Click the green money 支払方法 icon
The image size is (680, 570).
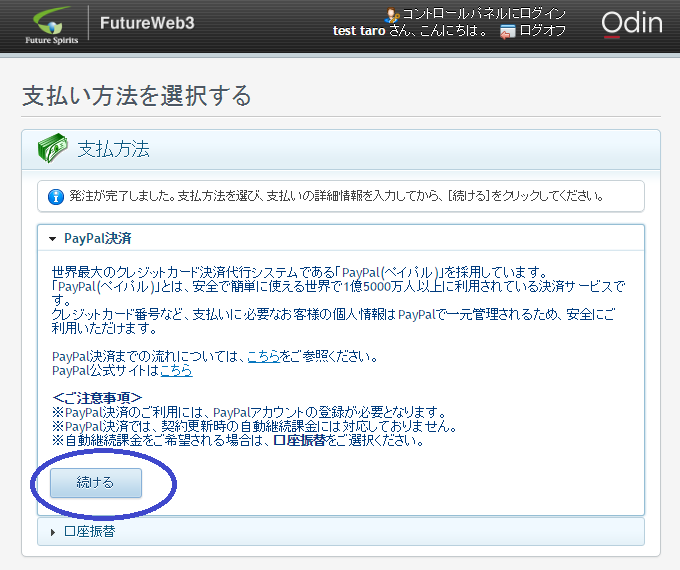[52, 148]
